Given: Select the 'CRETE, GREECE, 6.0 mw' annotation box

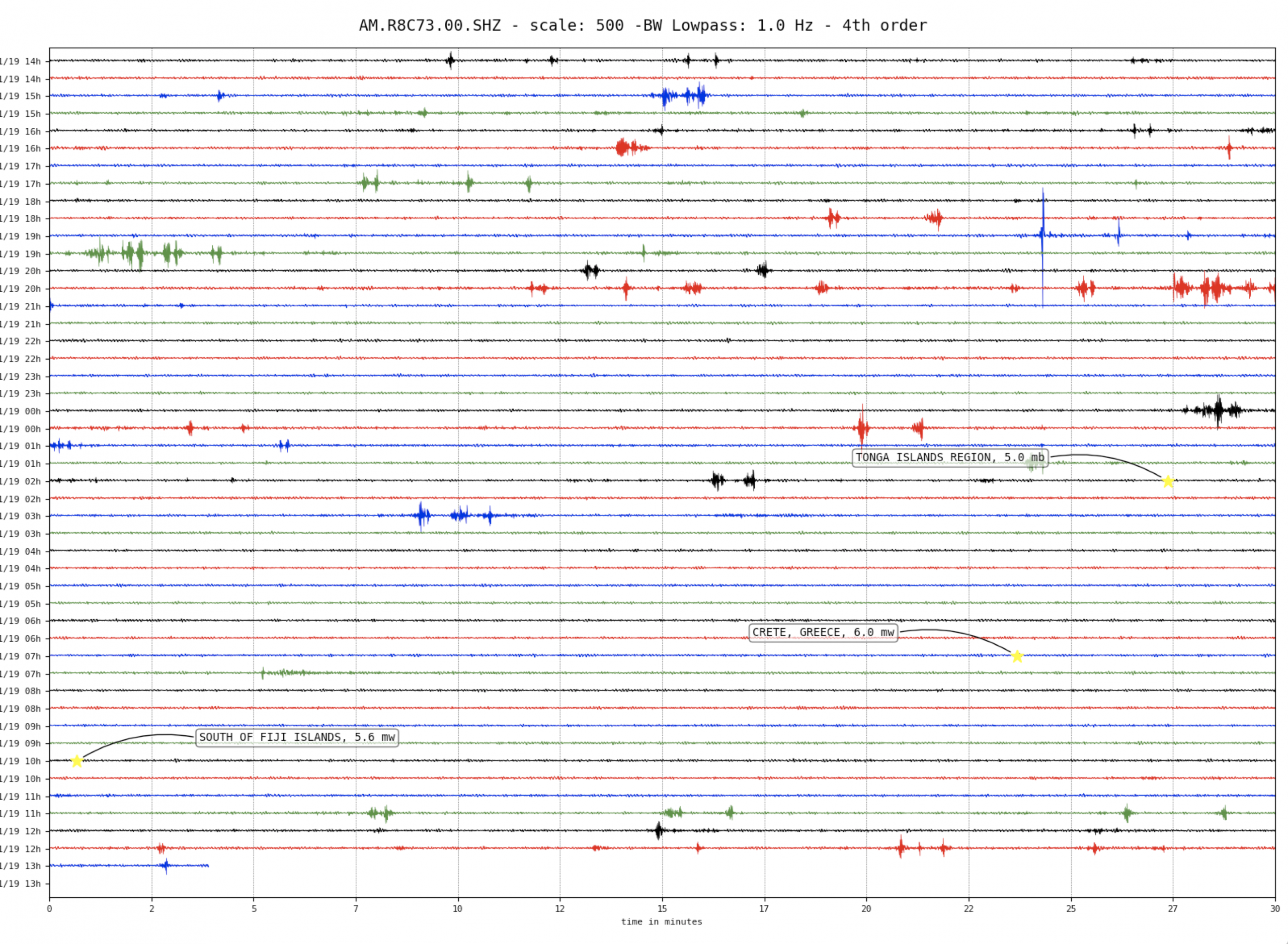Looking at the screenshot, I should [823, 632].
